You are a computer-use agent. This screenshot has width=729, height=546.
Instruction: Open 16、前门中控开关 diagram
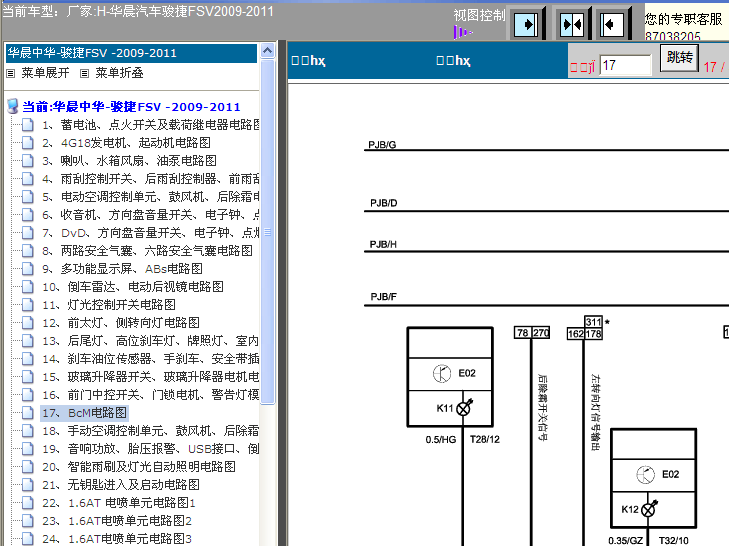point(151,395)
